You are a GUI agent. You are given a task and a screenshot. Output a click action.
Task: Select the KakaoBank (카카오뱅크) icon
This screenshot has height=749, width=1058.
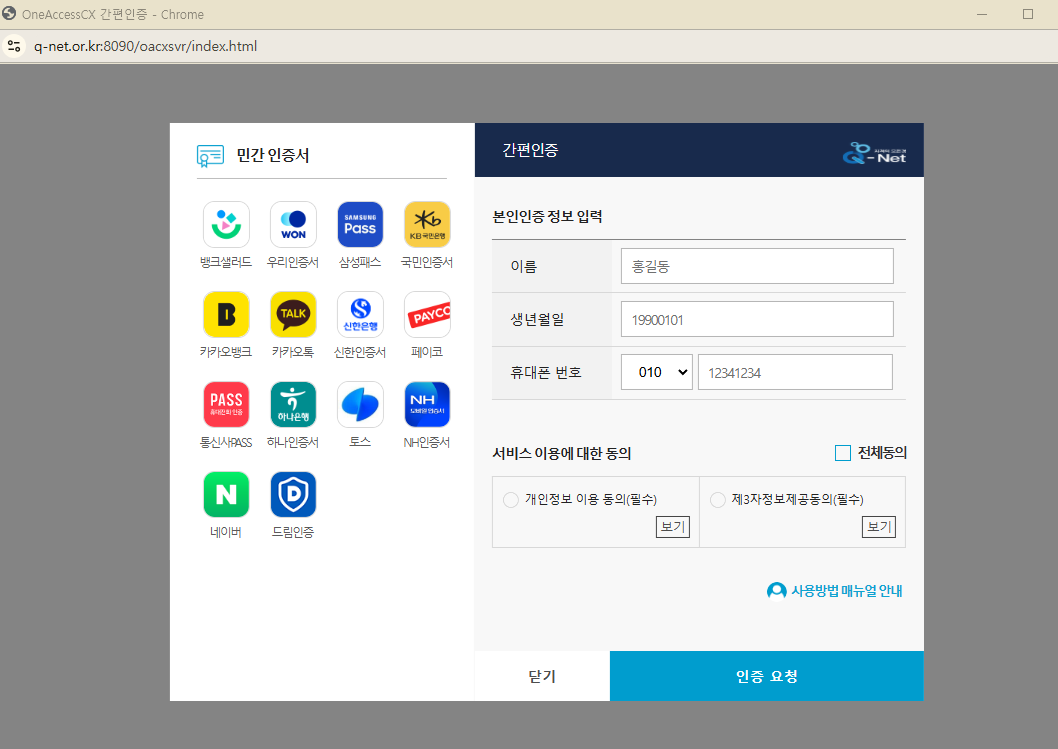coord(226,314)
